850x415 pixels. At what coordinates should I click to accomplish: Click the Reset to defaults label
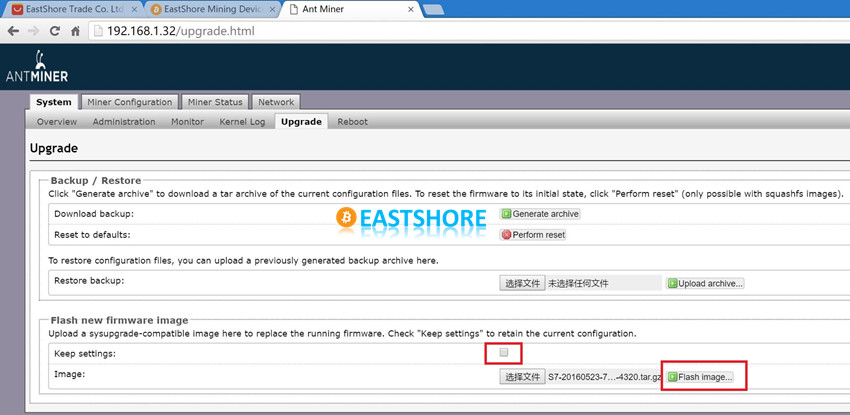pos(92,235)
